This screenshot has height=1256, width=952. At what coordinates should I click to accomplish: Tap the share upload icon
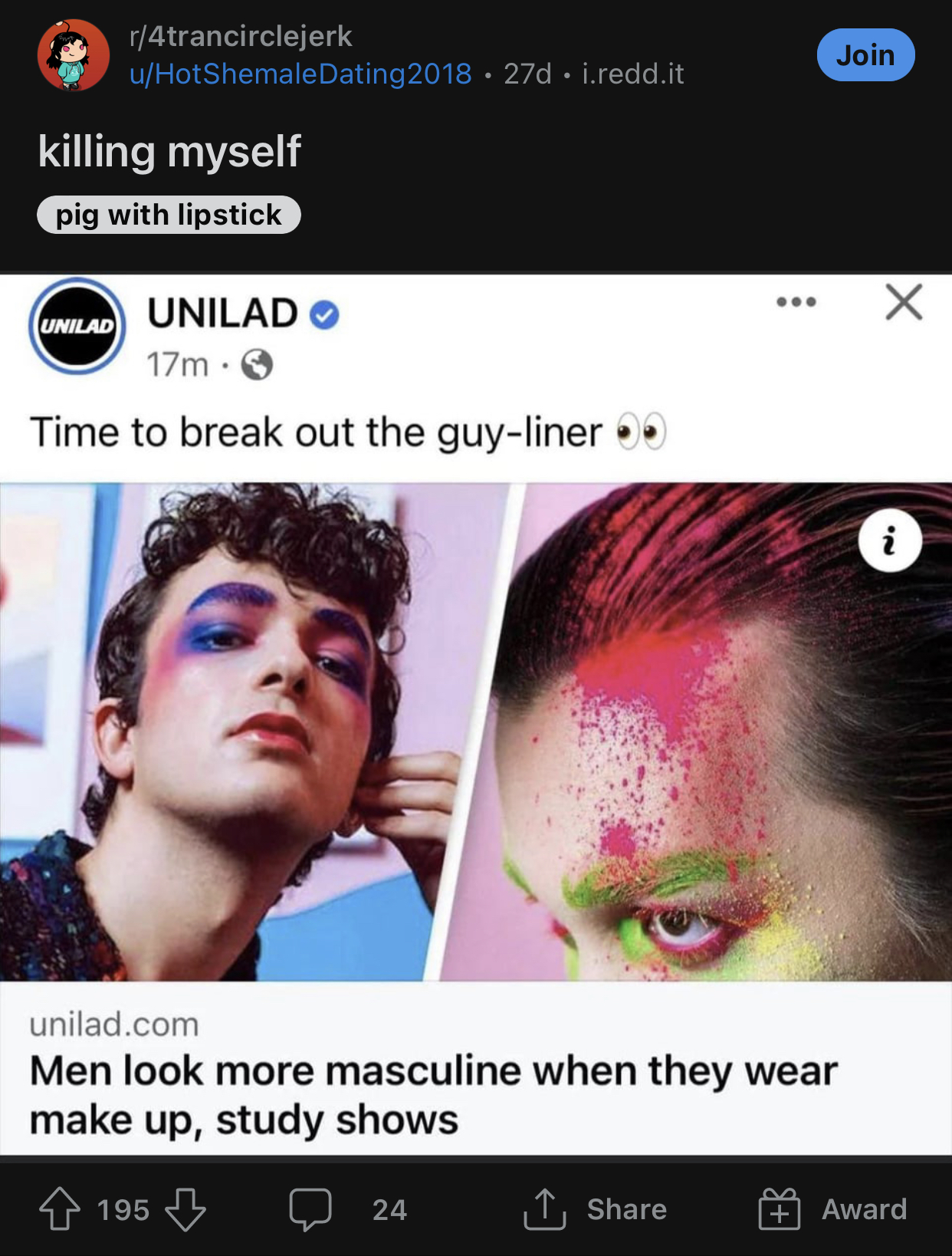[x=544, y=1209]
